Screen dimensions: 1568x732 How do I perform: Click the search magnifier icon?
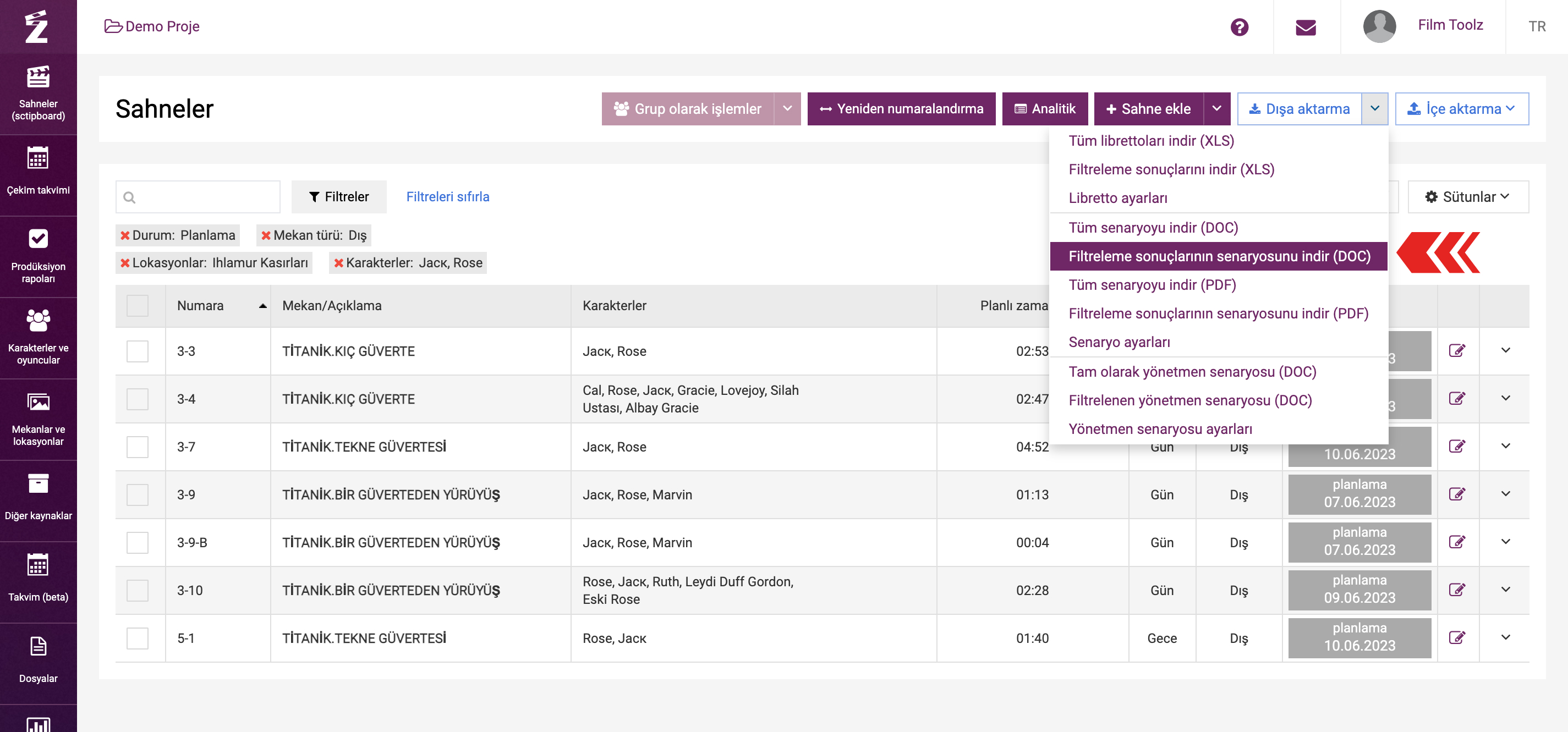[129, 197]
